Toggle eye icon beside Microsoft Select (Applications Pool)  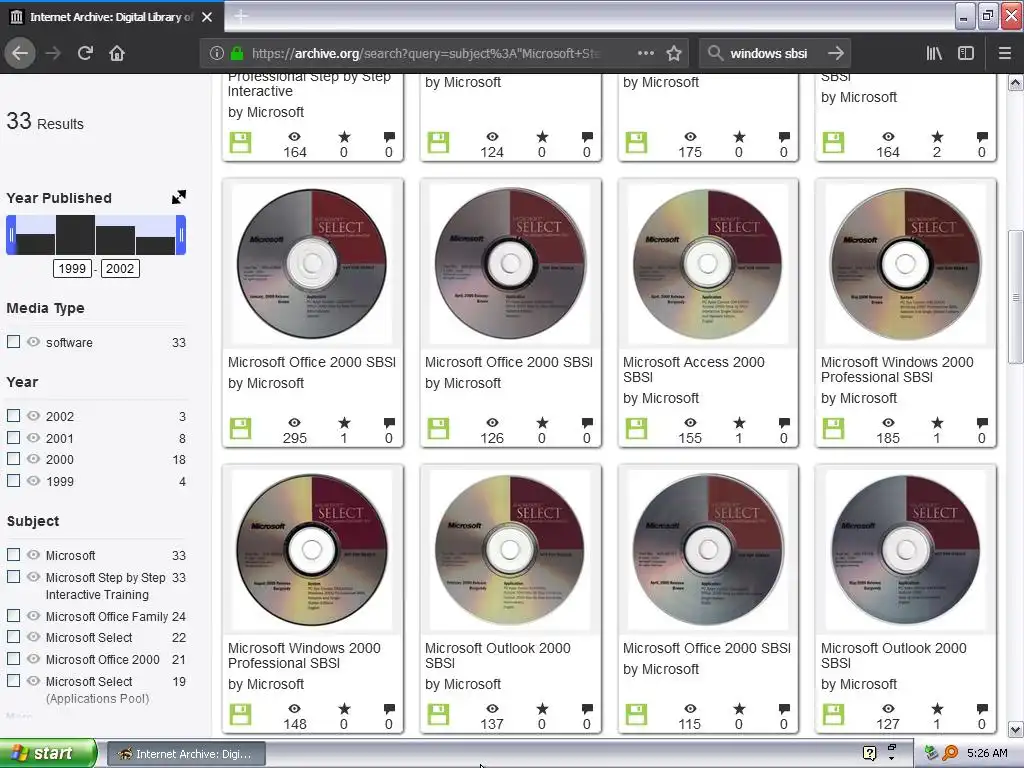(x=33, y=680)
